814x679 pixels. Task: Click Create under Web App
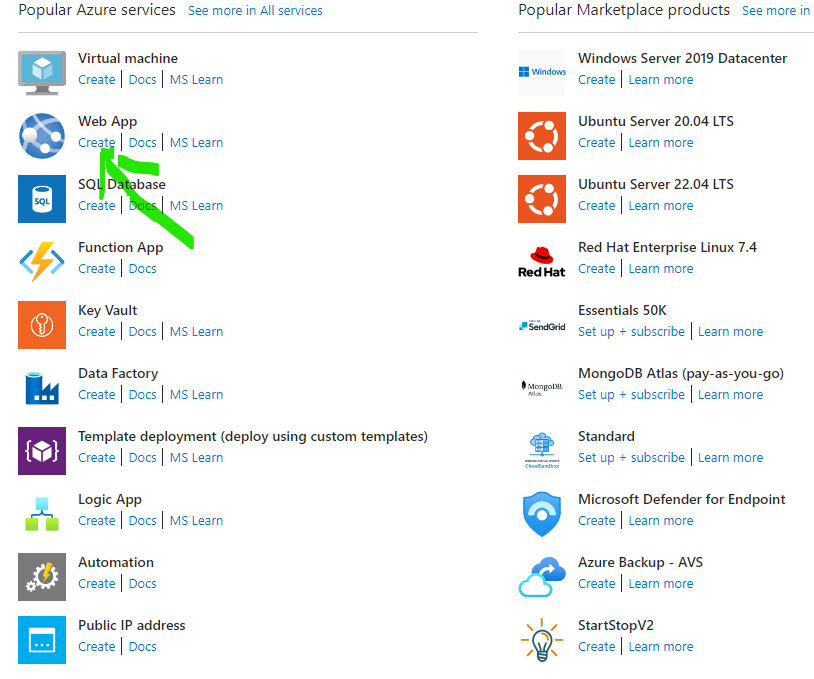click(97, 142)
